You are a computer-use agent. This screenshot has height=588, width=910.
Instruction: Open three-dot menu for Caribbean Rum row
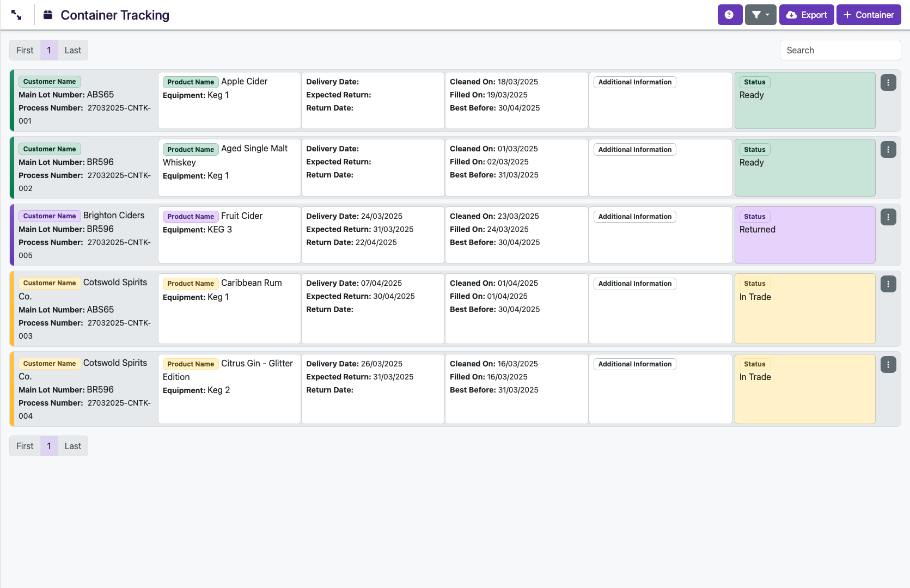pyautogui.click(x=888, y=284)
